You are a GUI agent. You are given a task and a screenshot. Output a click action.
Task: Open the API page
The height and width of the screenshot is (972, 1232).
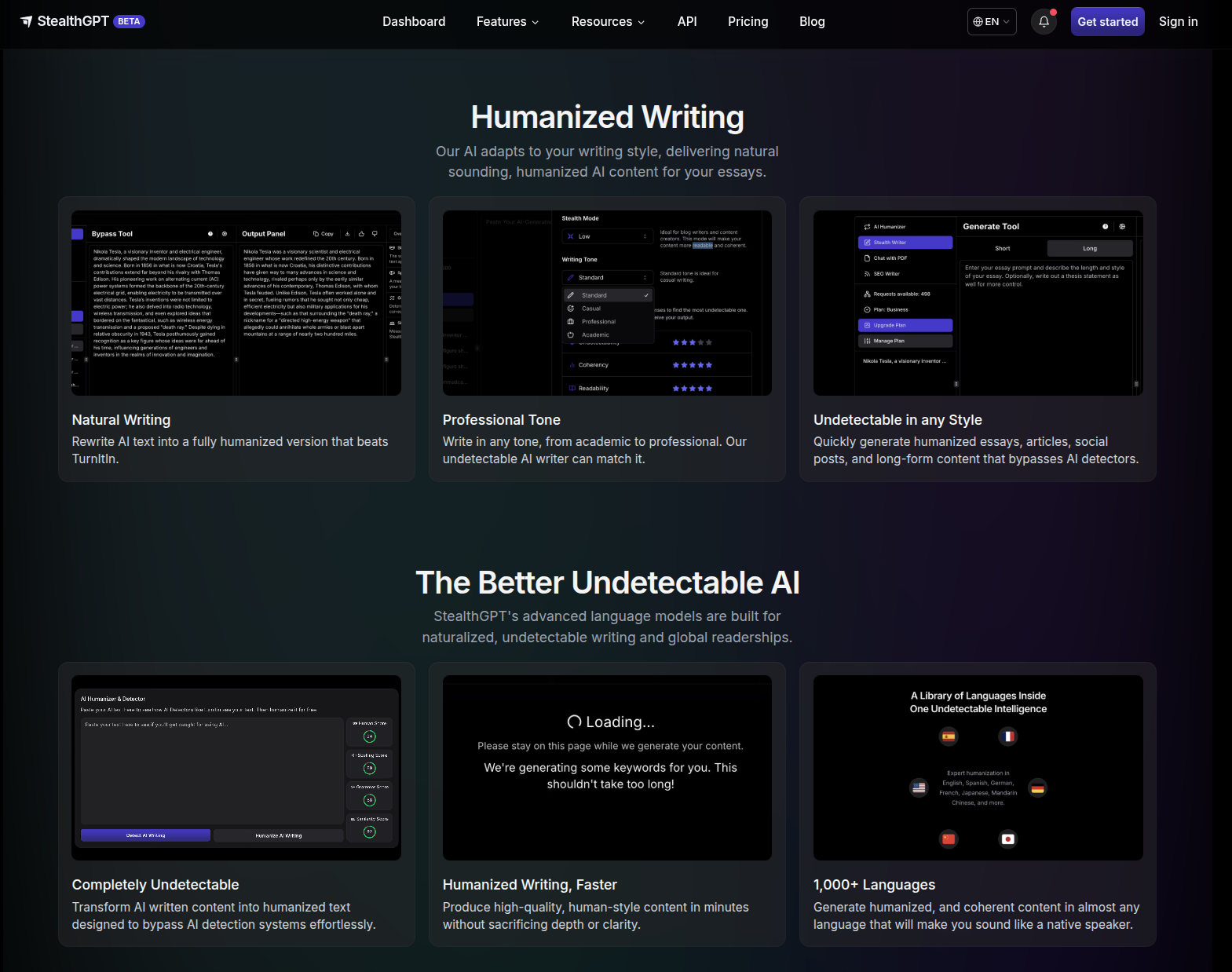pyautogui.click(x=687, y=22)
